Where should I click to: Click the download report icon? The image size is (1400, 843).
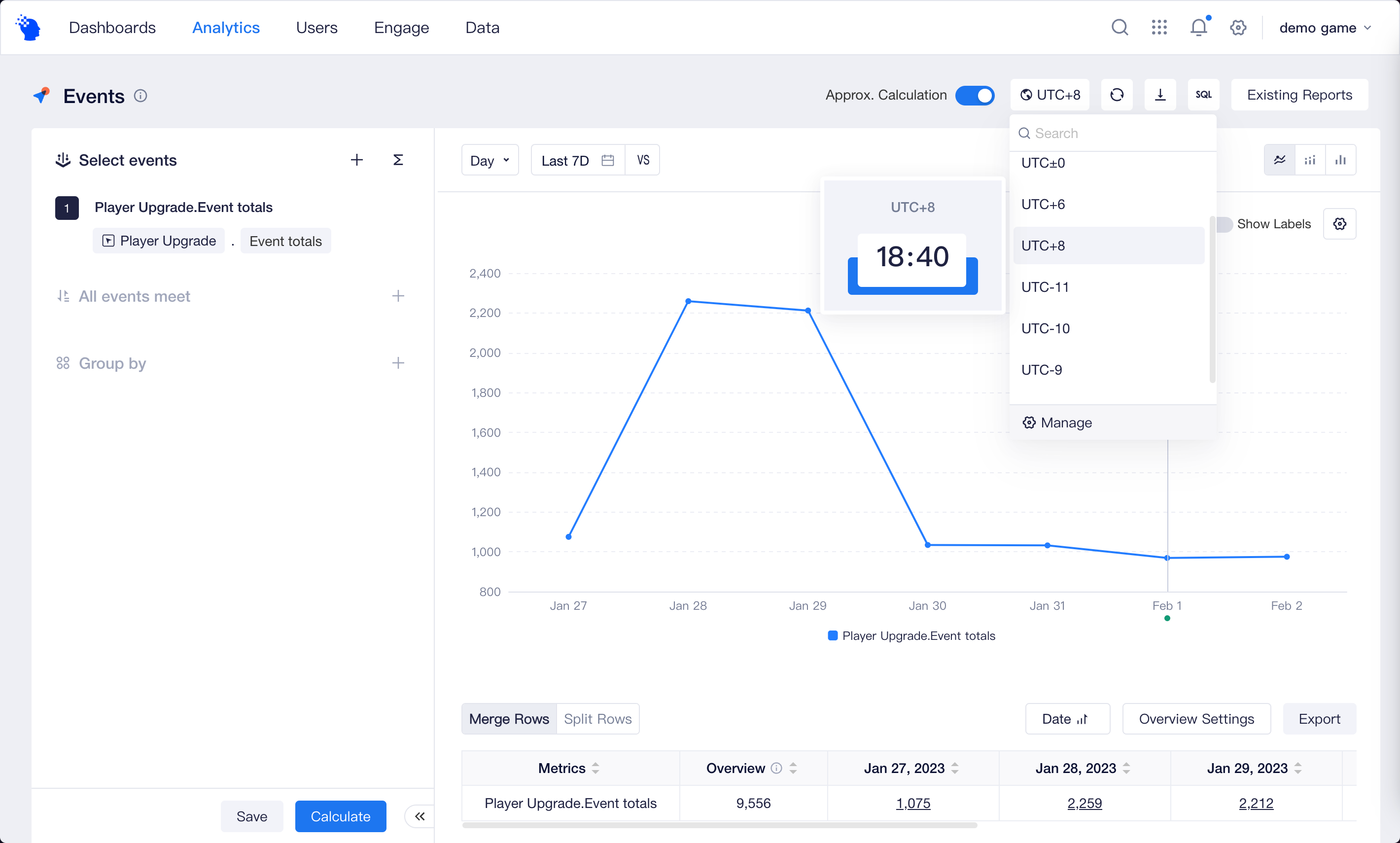click(x=1160, y=95)
